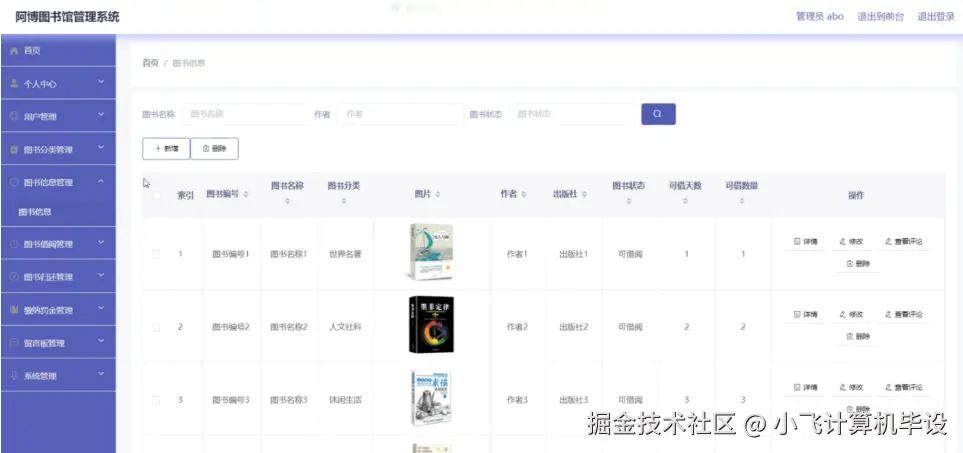Click the black book cover for 图书名称2

(x=431, y=325)
